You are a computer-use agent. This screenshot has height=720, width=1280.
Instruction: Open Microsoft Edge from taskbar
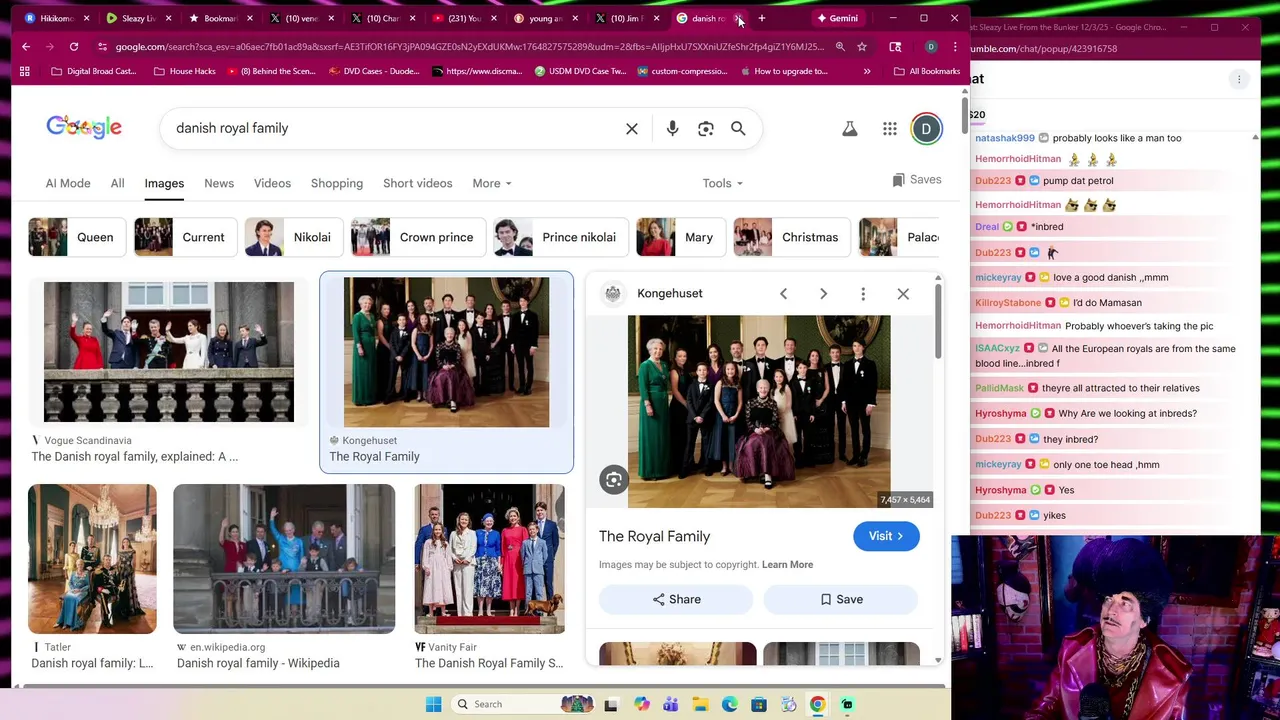(730, 704)
